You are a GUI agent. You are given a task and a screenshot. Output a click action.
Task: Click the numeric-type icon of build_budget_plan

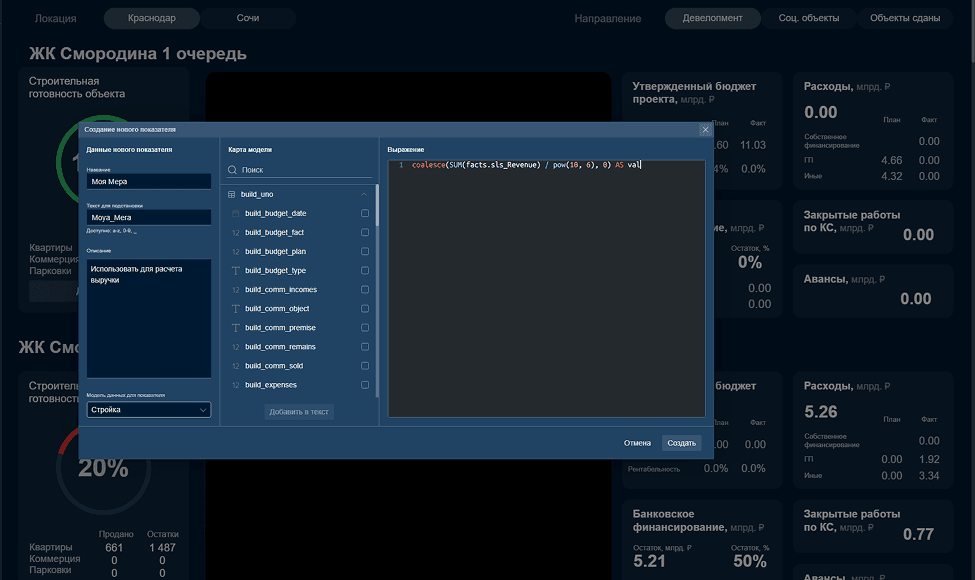click(x=236, y=252)
